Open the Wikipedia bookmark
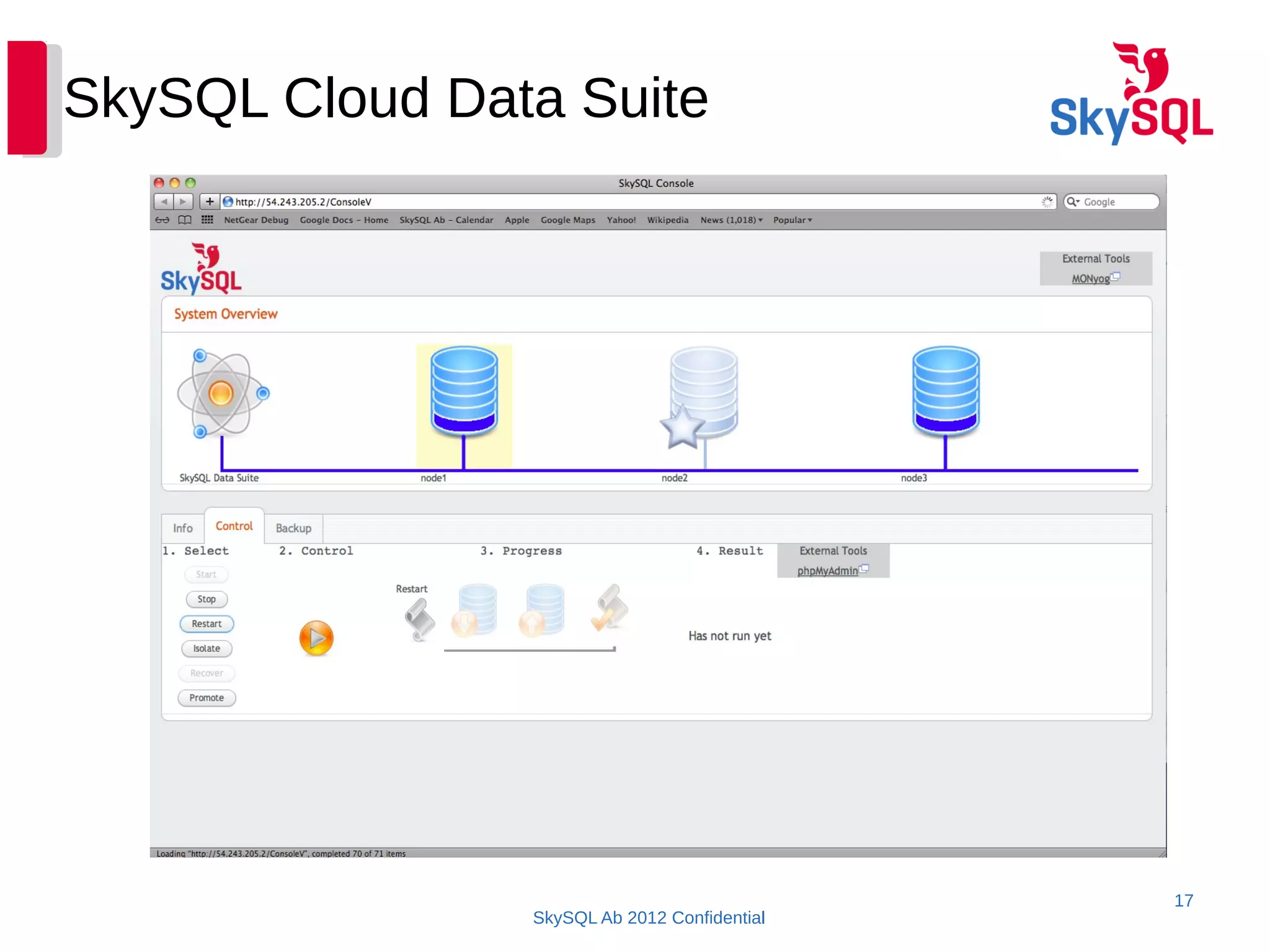The image size is (1270, 952). click(668, 220)
